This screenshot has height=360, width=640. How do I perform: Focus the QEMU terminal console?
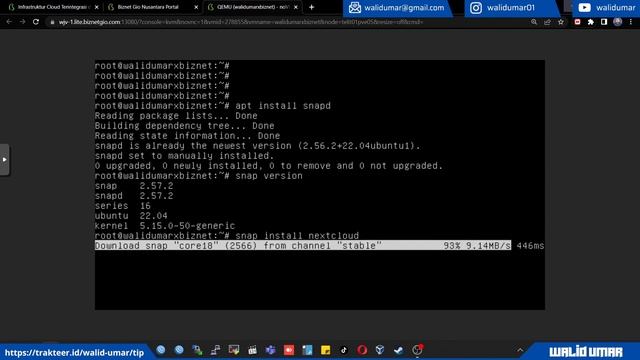tap(320, 184)
